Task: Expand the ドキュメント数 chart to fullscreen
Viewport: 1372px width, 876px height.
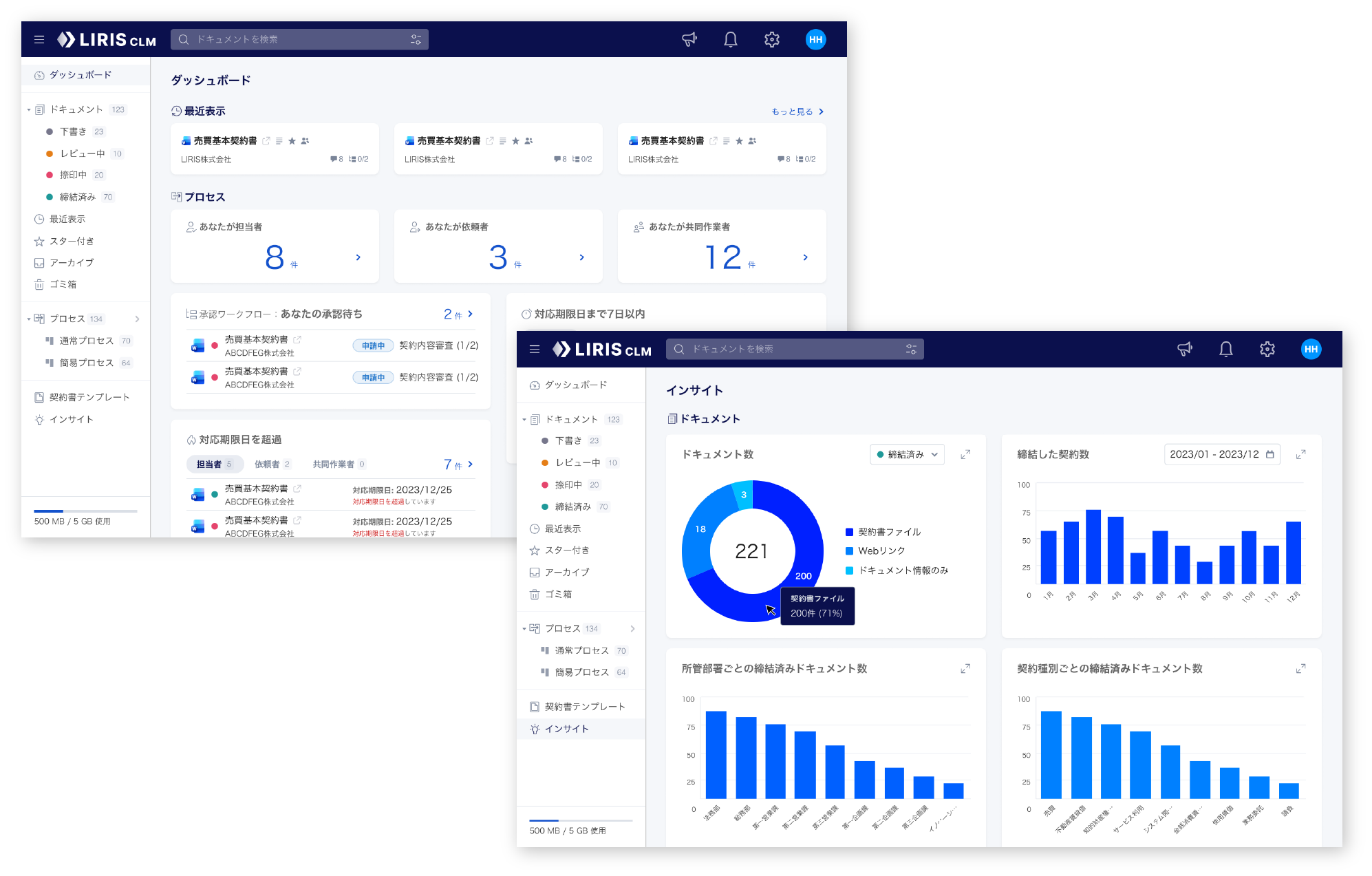Action: pos(965,454)
